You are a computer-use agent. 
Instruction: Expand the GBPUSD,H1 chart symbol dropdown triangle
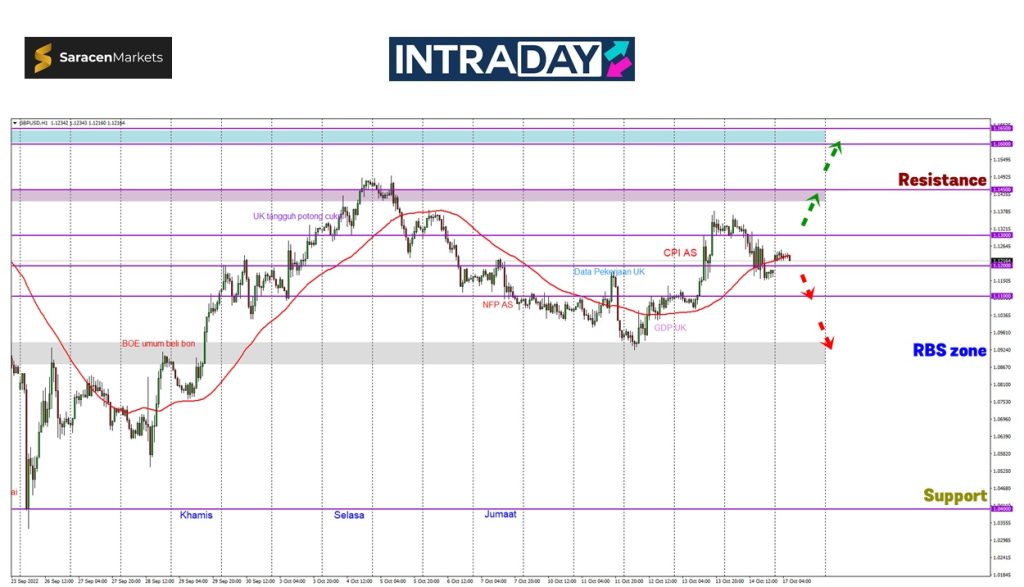pyautogui.click(x=14, y=122)
